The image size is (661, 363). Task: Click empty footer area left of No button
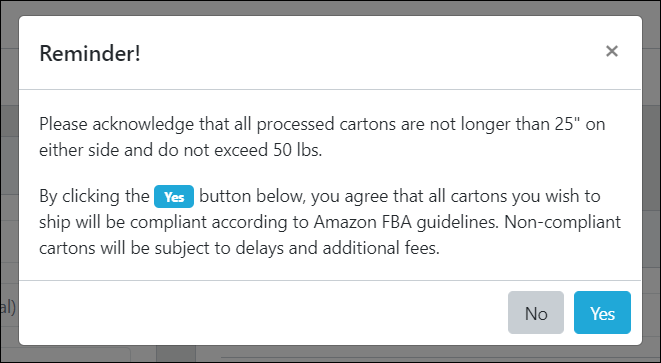click(x=261, y=312)
